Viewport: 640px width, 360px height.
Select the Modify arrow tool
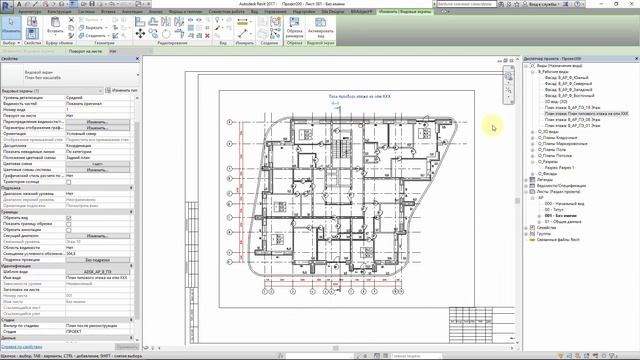point(11,27)
